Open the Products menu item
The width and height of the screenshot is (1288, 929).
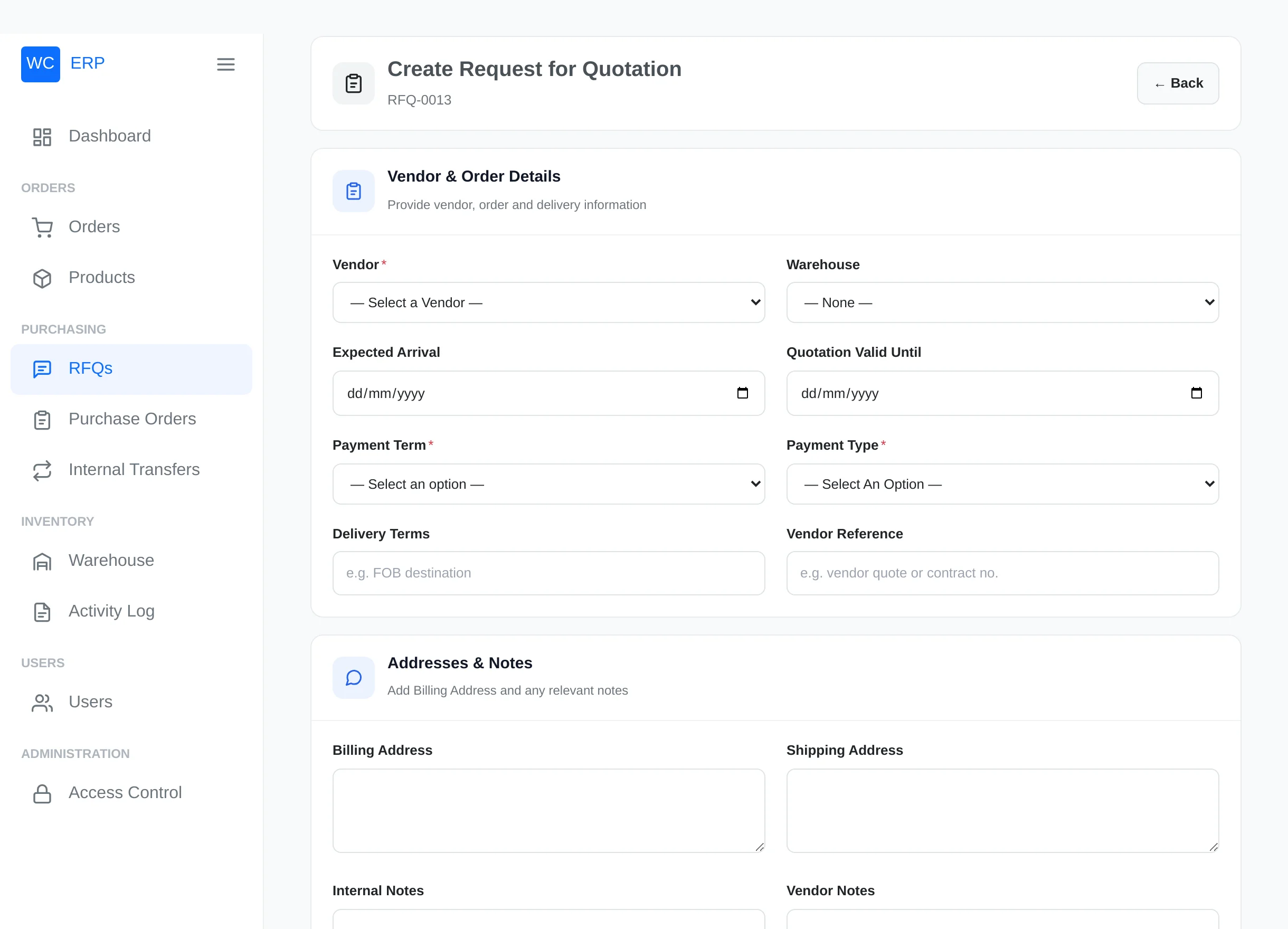pos(131,278)
